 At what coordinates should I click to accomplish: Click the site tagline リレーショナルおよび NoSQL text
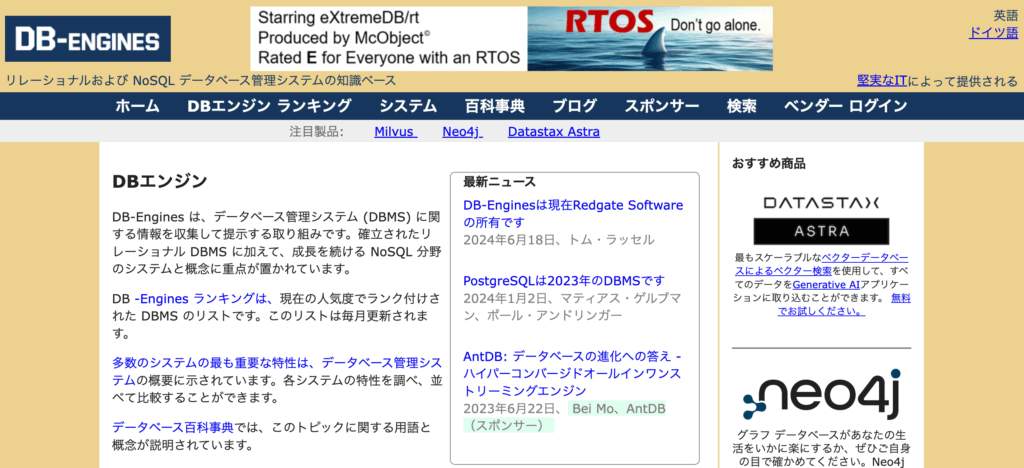(201, 81)
